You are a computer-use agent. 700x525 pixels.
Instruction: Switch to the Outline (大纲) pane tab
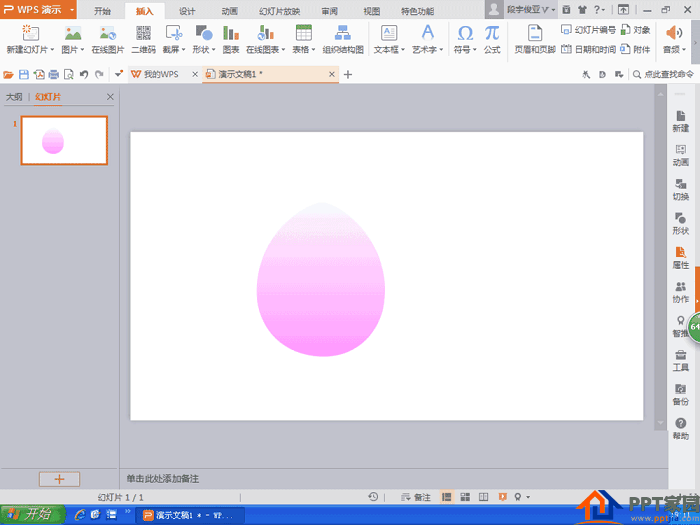[x=14, y=97]
